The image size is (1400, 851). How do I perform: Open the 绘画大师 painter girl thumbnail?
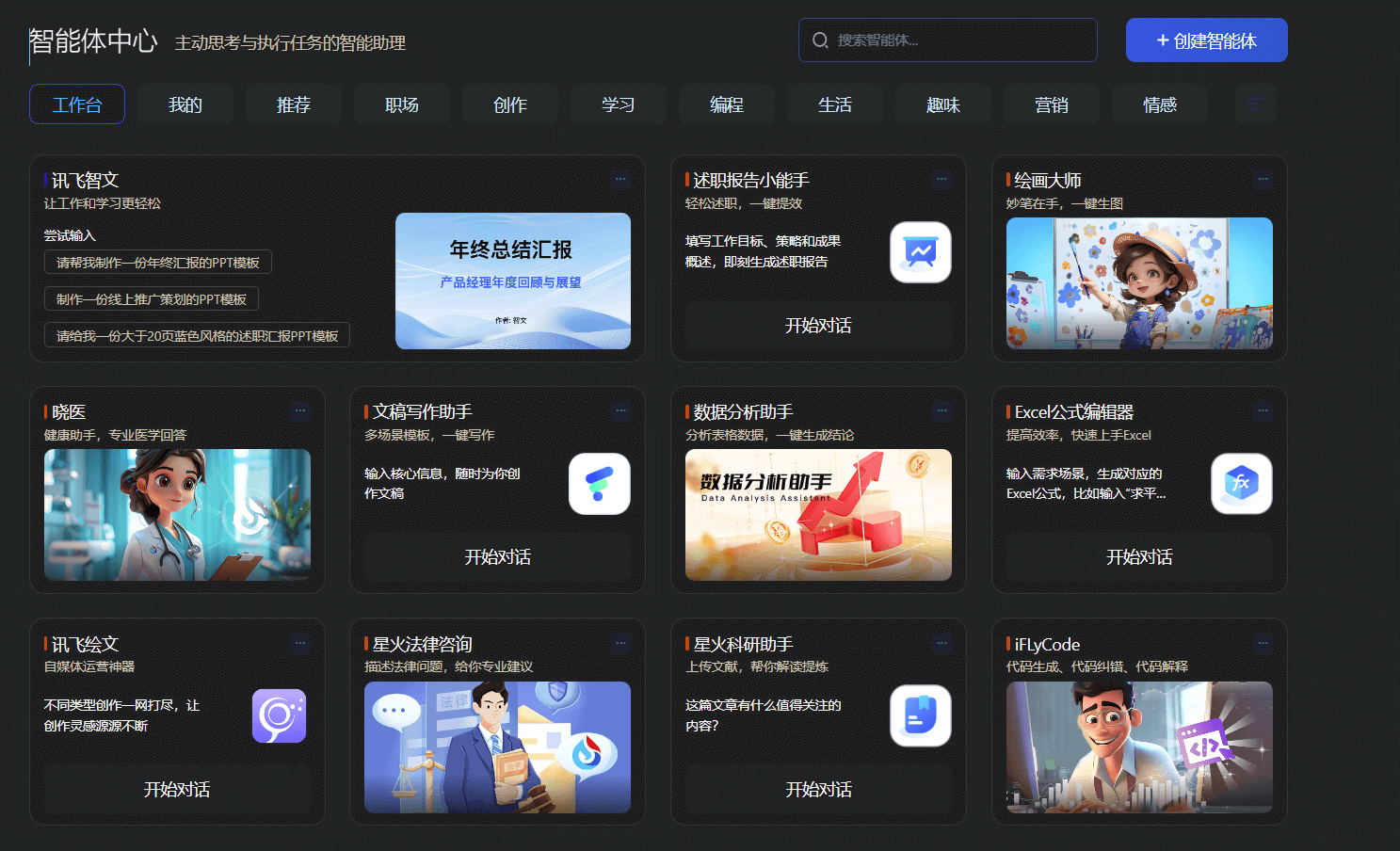(x=1139, y=283)
